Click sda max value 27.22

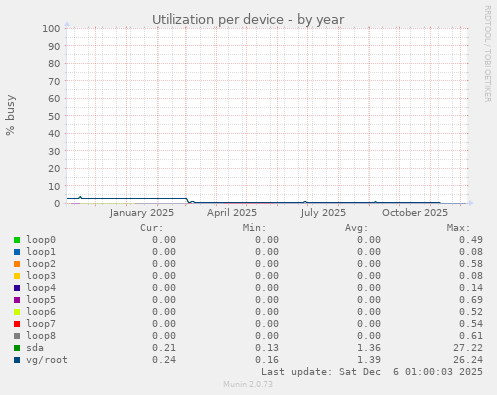[468, 348]
